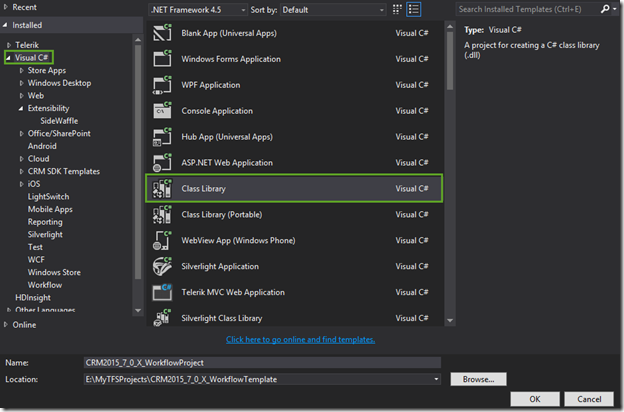Viewport: 624px width, 412px height.
Task: Select the SideWaffle category
Action: (59, 121)
